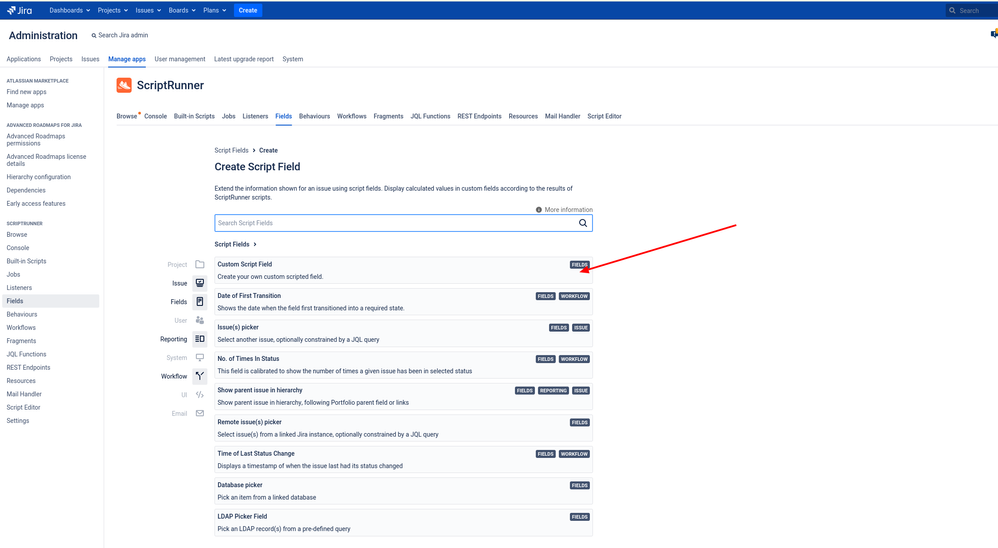Select the Custom Script Field option
Image resolution: width=998 pixels, height=548 pixels.
404,270
